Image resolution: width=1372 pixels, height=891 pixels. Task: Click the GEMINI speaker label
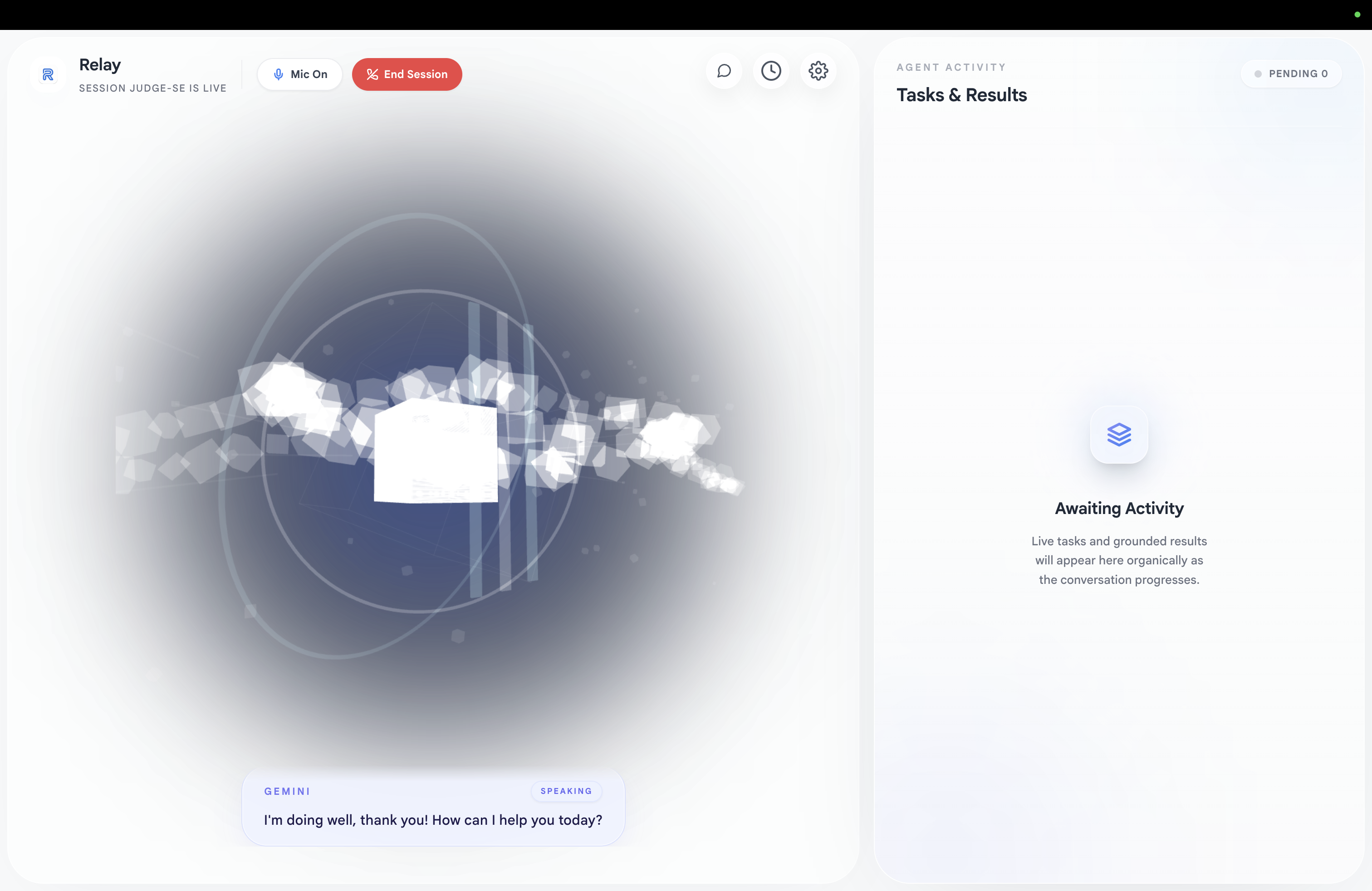[x=287, y=791]
